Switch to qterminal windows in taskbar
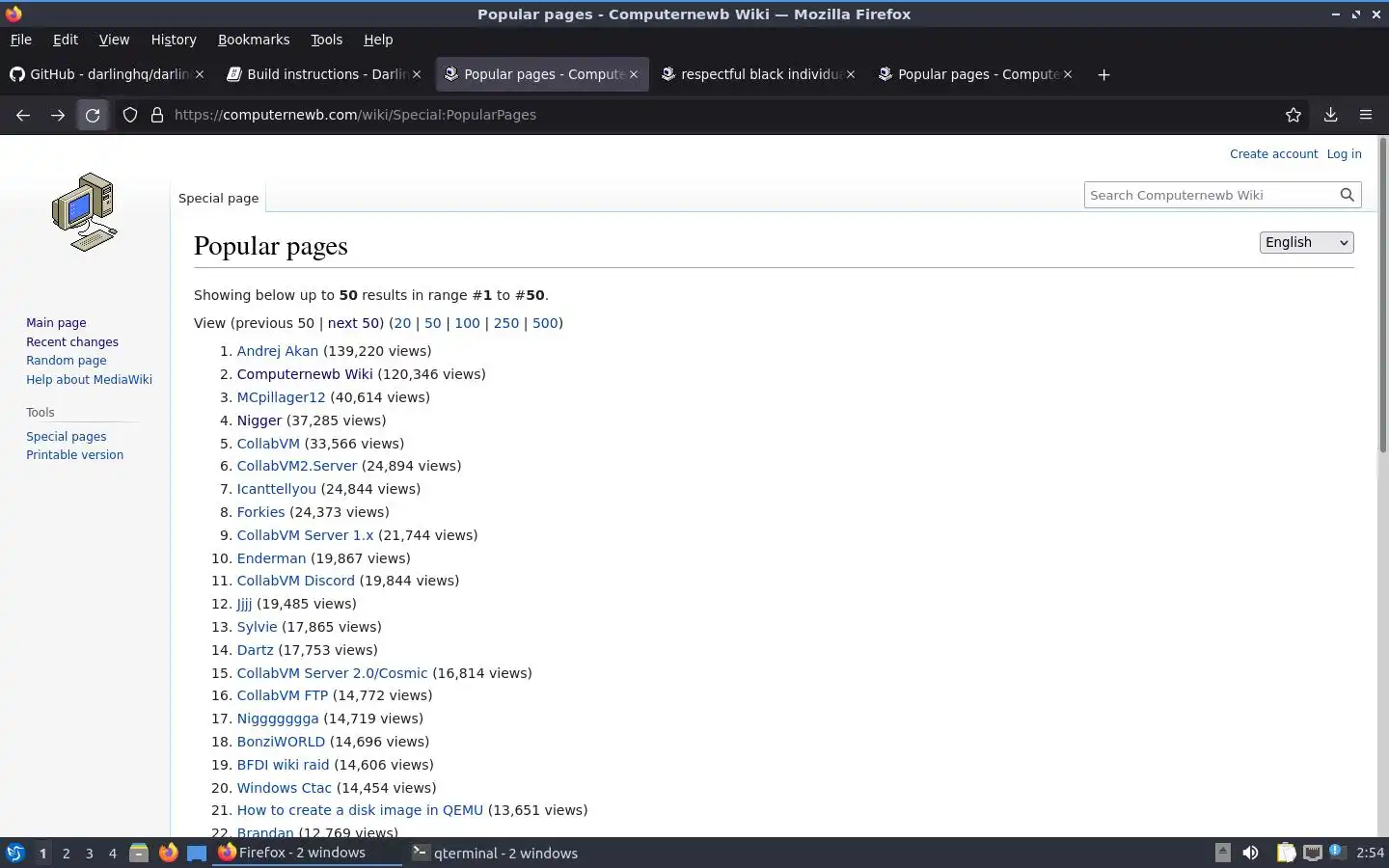The image size is (1389, 868). (495, 853)
